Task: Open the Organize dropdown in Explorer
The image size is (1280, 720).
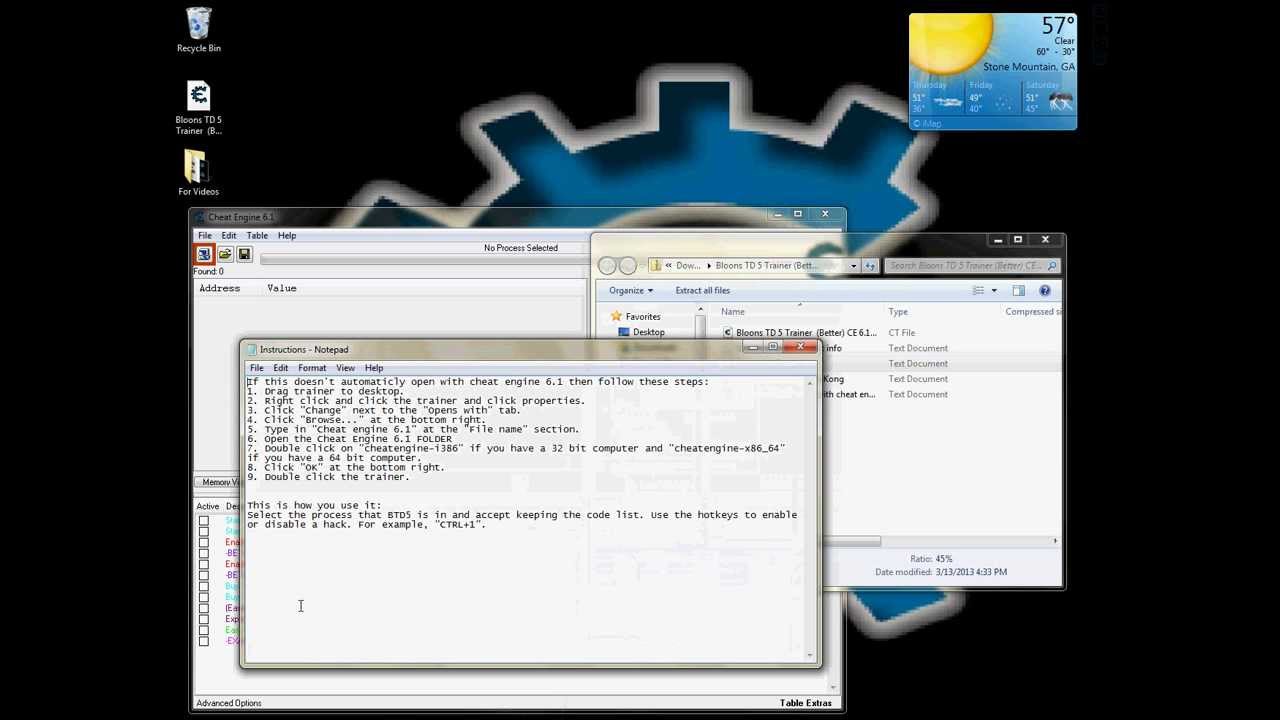Action: [631, 290]
